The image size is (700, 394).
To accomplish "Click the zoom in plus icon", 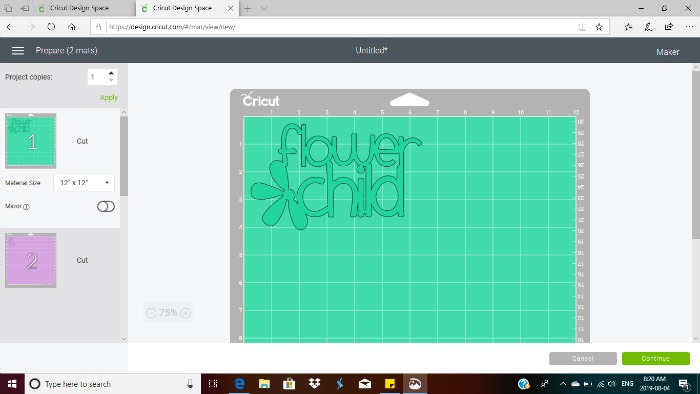I will click(186, 313).
